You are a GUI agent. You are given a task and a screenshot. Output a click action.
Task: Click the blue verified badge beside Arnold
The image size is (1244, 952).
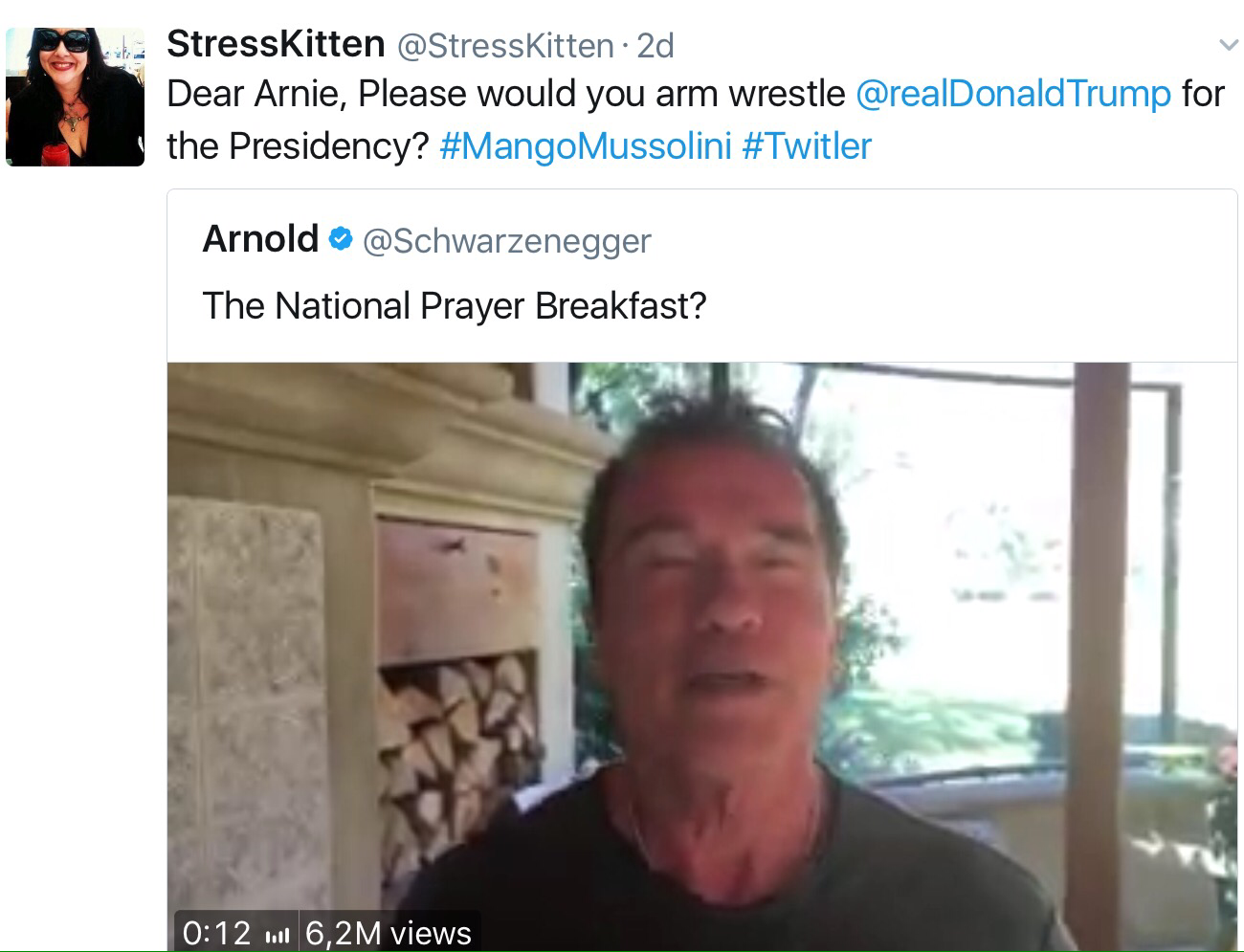340,239
